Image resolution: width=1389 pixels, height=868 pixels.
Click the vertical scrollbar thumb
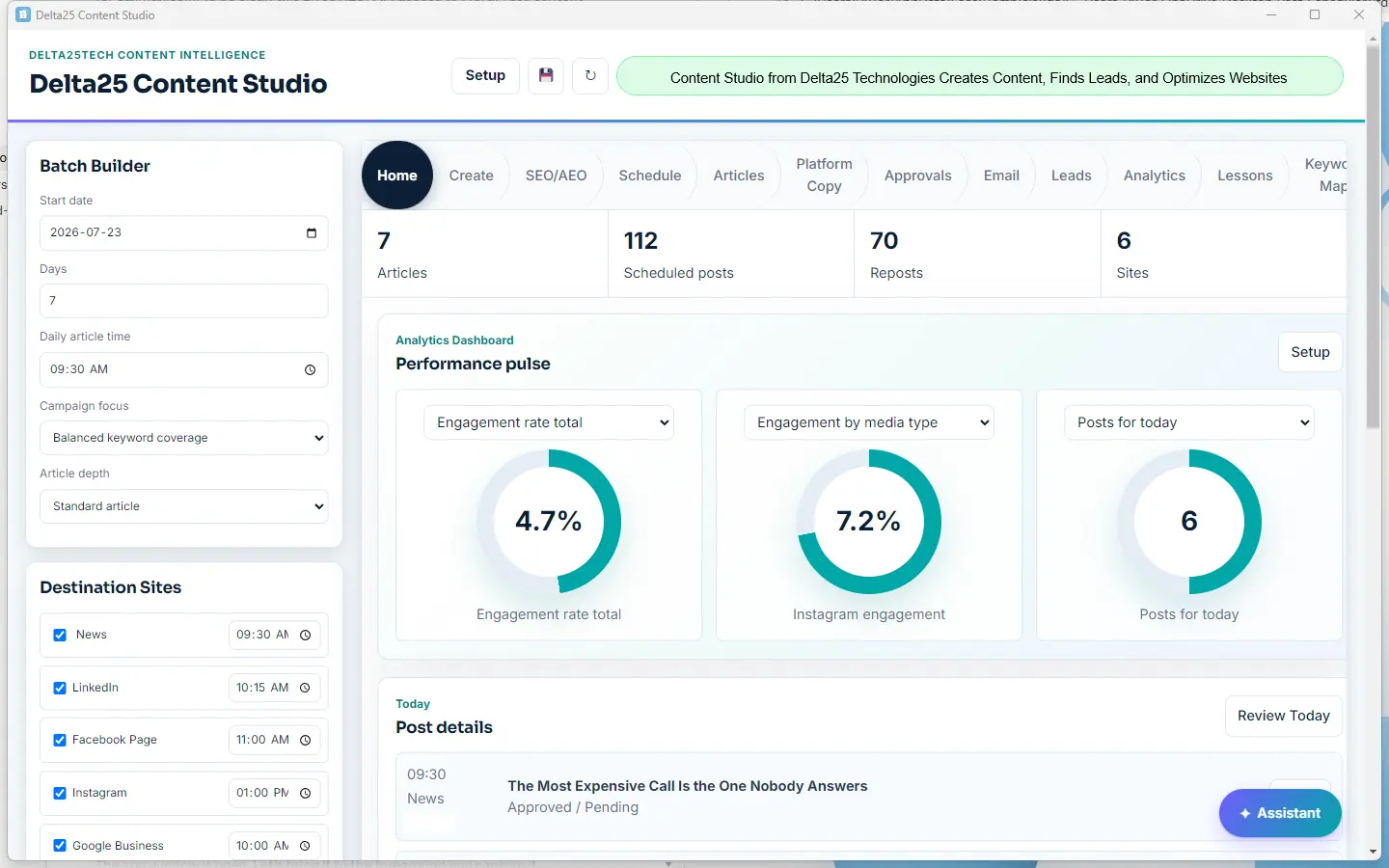[1373, 236]
